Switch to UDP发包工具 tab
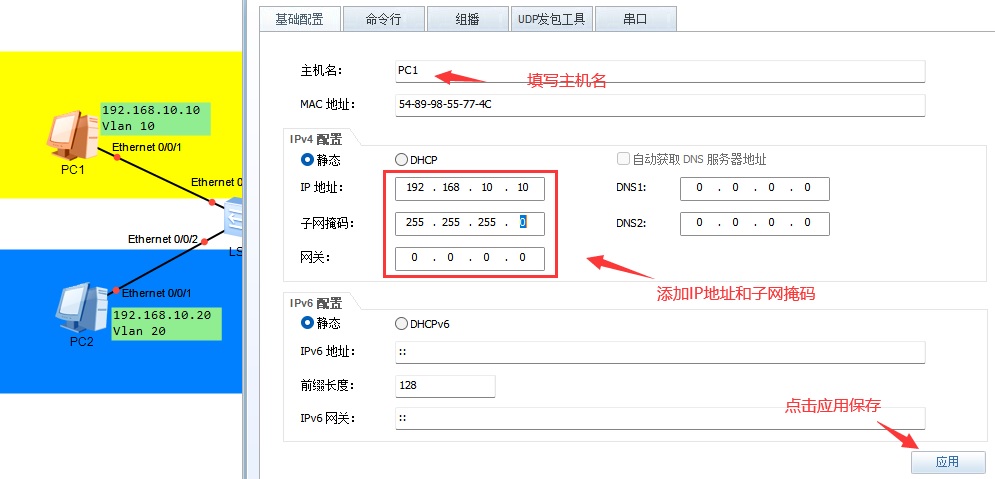Viewport: 995px width, 479px height. click(552, 19)
